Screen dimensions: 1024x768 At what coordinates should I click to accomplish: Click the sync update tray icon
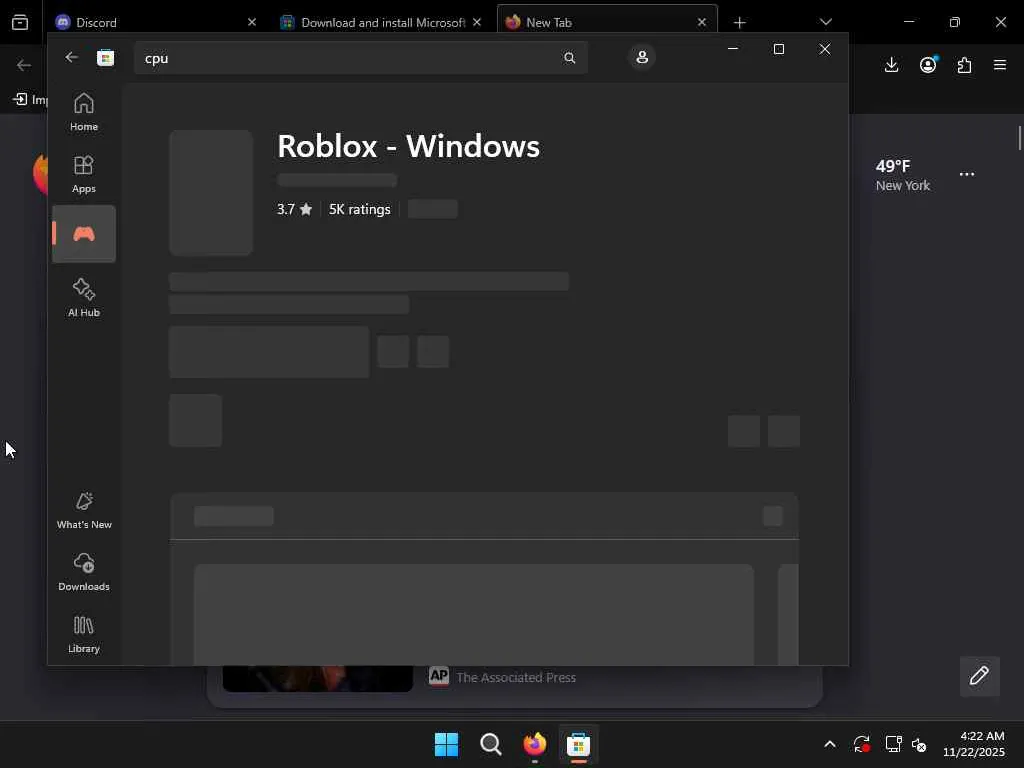click(861, 744)
